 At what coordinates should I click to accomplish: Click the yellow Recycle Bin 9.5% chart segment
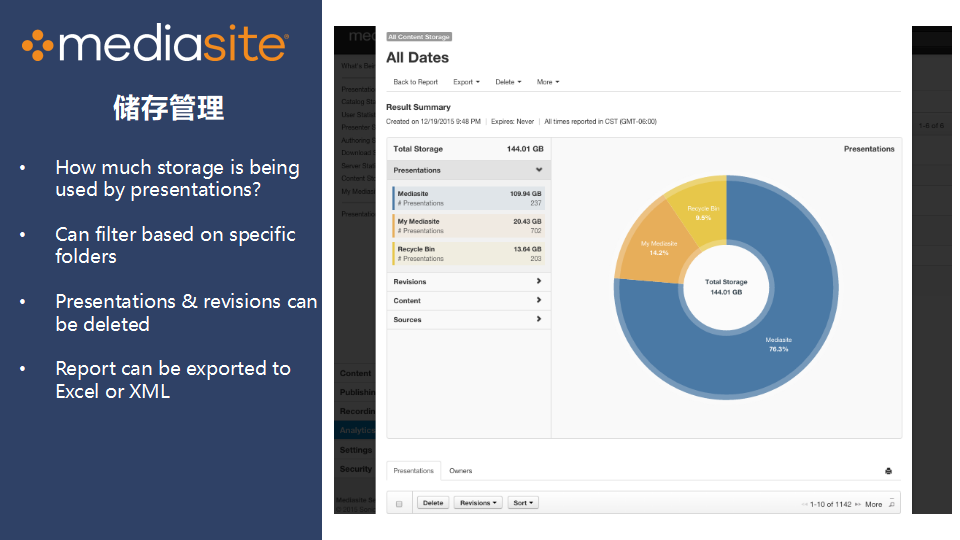coord(703,213)
